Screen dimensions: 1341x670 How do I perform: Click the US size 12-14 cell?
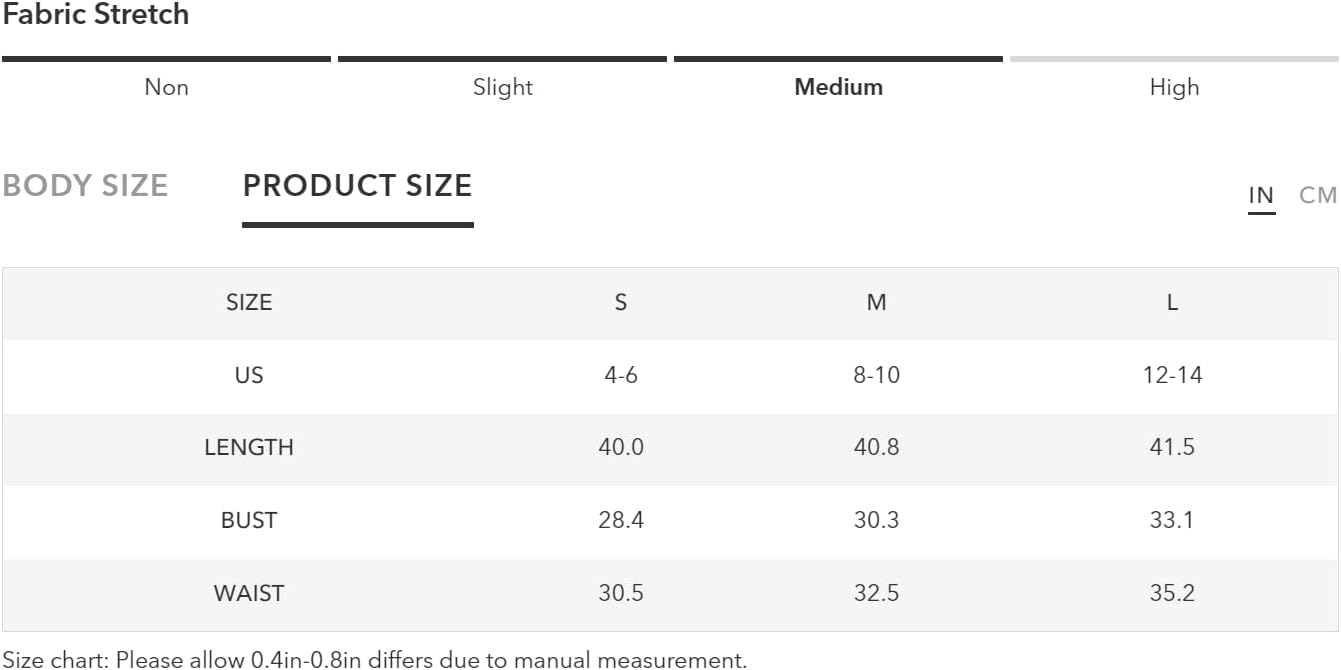[1172, 375]
